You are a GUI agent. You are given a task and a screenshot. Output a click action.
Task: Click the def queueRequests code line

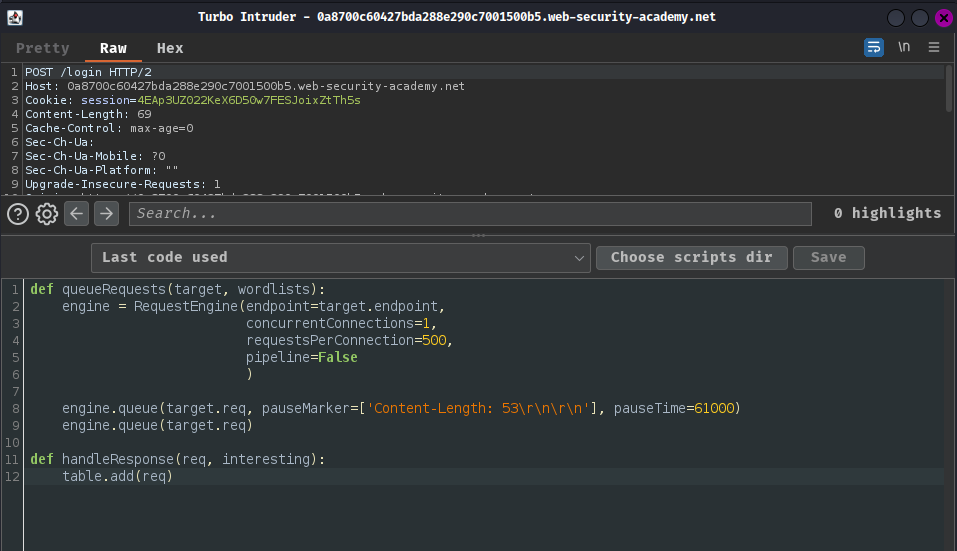click(x=178, y=289)
